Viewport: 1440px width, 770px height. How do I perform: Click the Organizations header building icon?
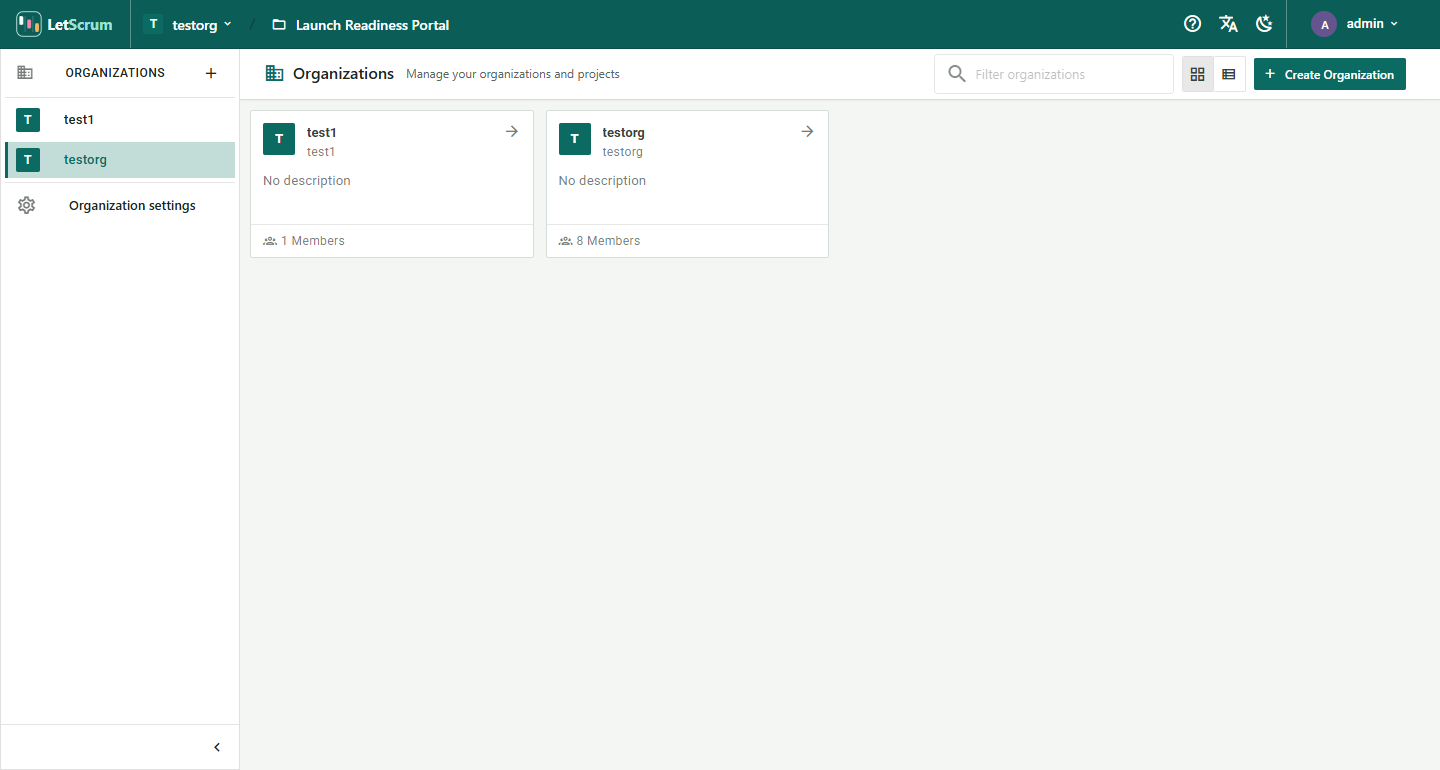tap(274, 73)
